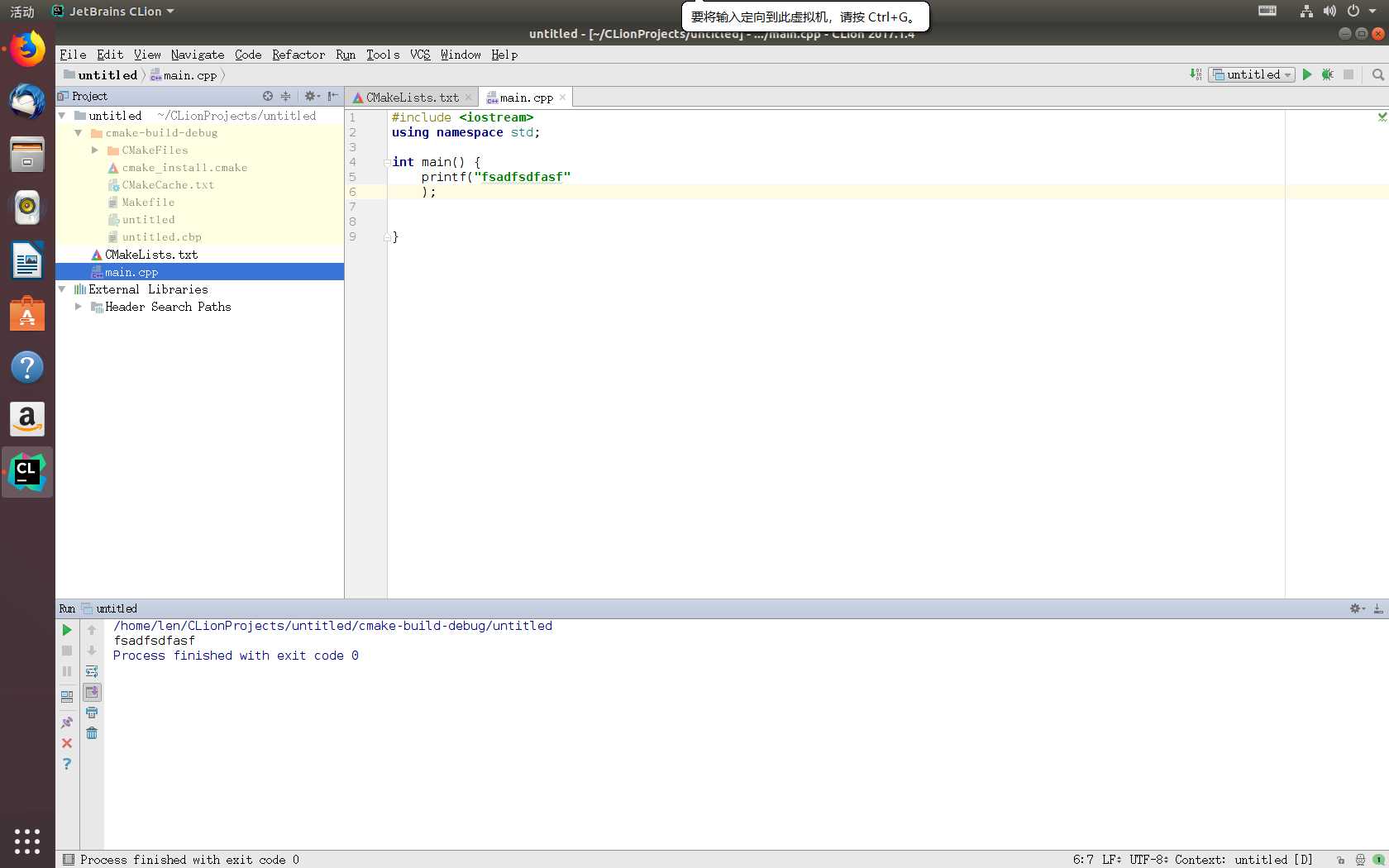Select CMakeCache.txt in project tree

[x=168, y=185]
